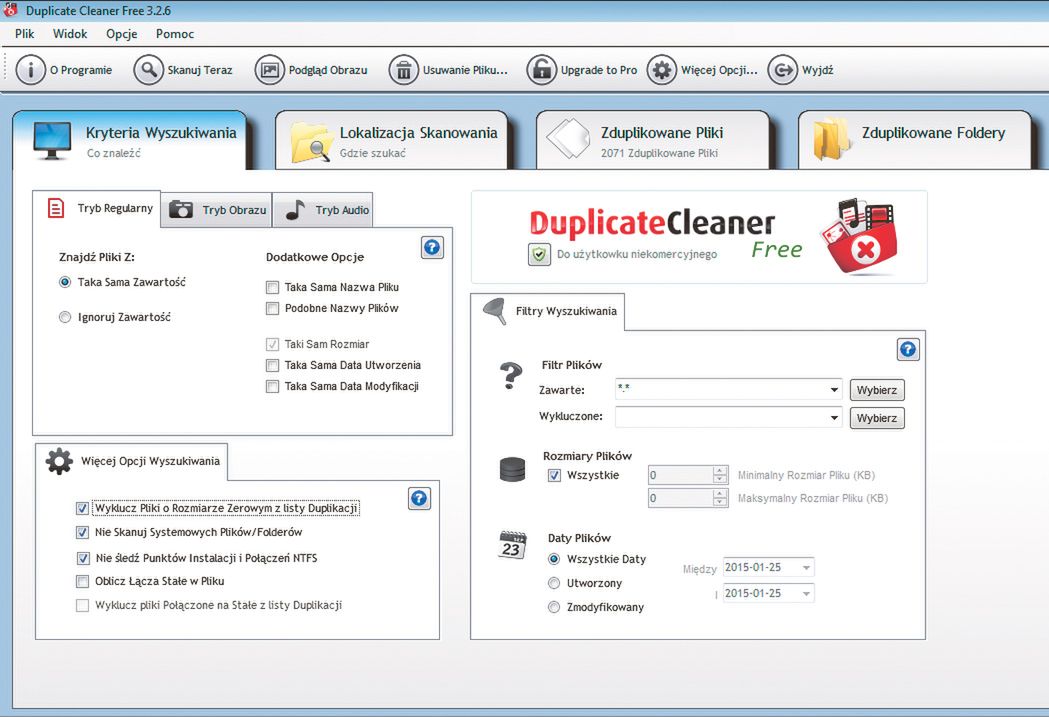Switch to Lokalizacja Skanowania tab
Image resolution: width=1049 pixels, height=717 pixels.
[393, 140]
